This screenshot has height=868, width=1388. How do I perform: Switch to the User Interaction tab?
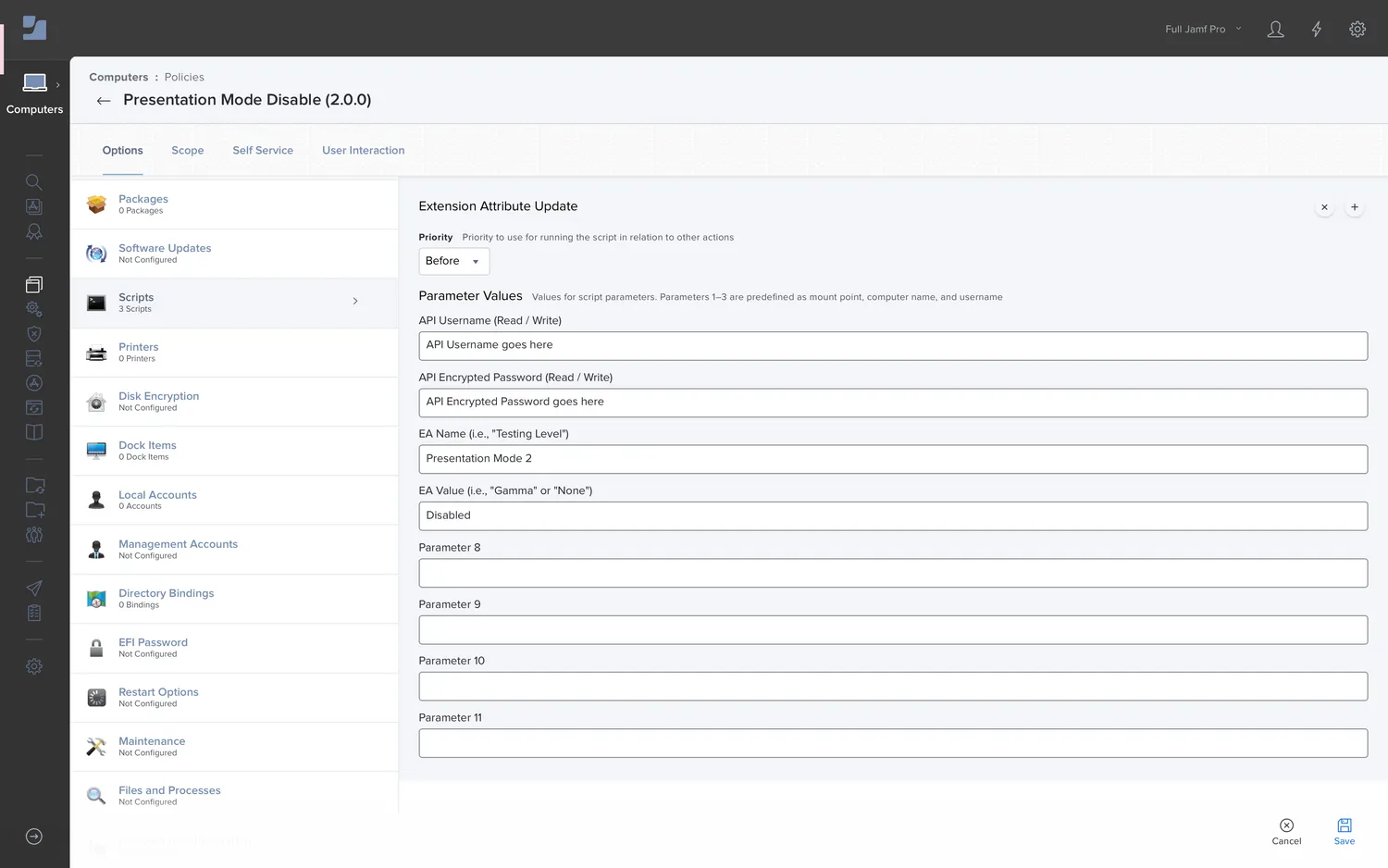(364, 150)
